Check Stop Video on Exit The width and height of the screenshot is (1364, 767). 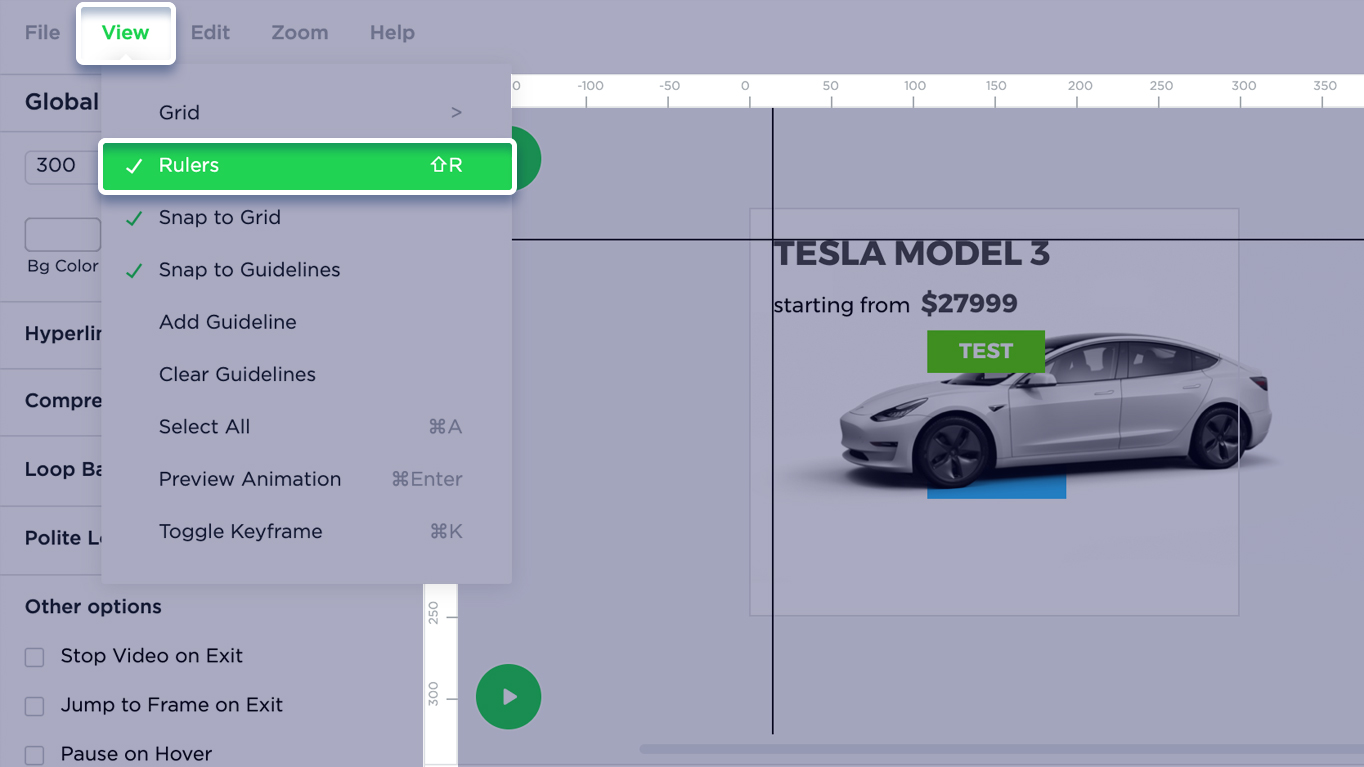click(x=35, y=657)
